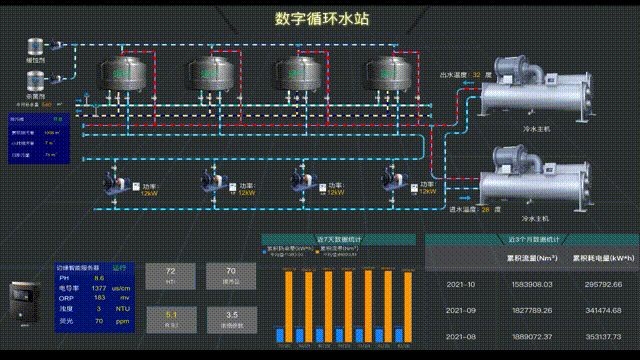Image resolution: width=640 pixels, height=360 pixels.
Task: Click the power consumption value 295792.66
Action: 603,284
